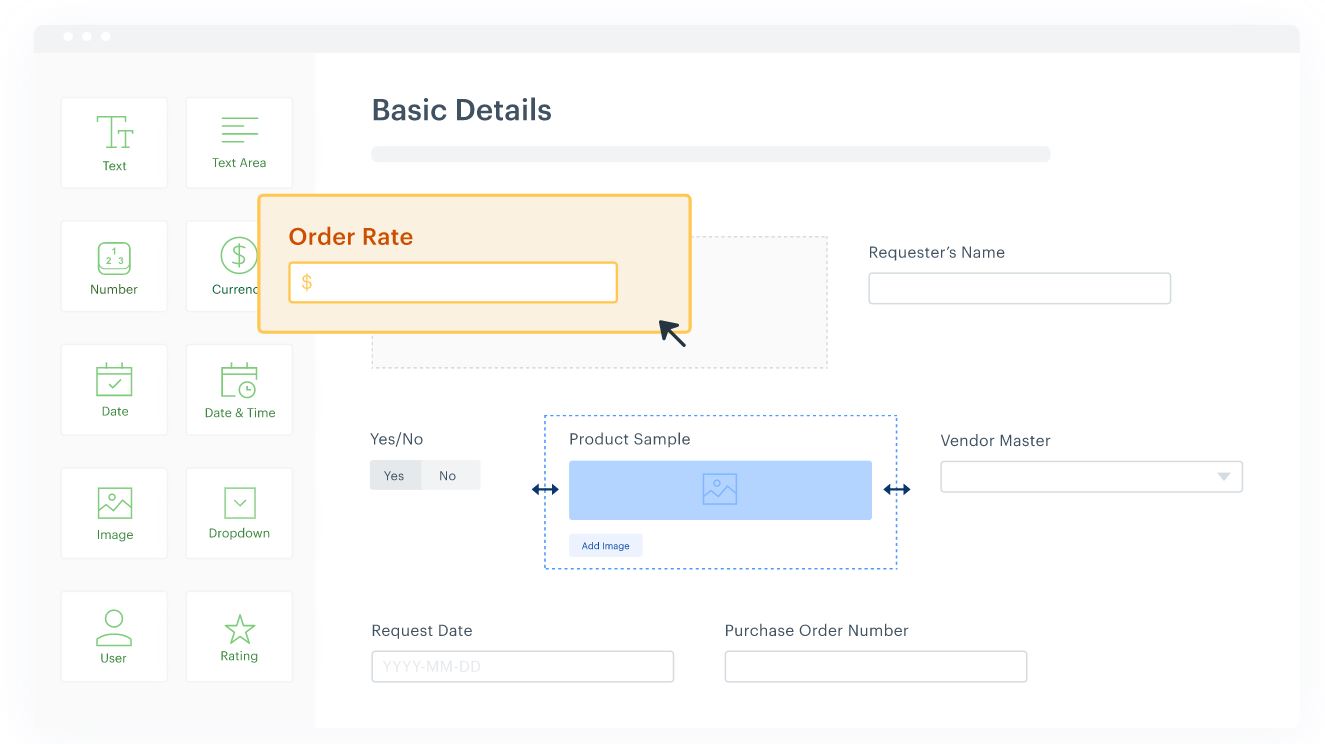The image size is (1325, 744).
Task: Toggle Yes in the Yes/No field
Action: pyautogui.click(x=395, y=475)
